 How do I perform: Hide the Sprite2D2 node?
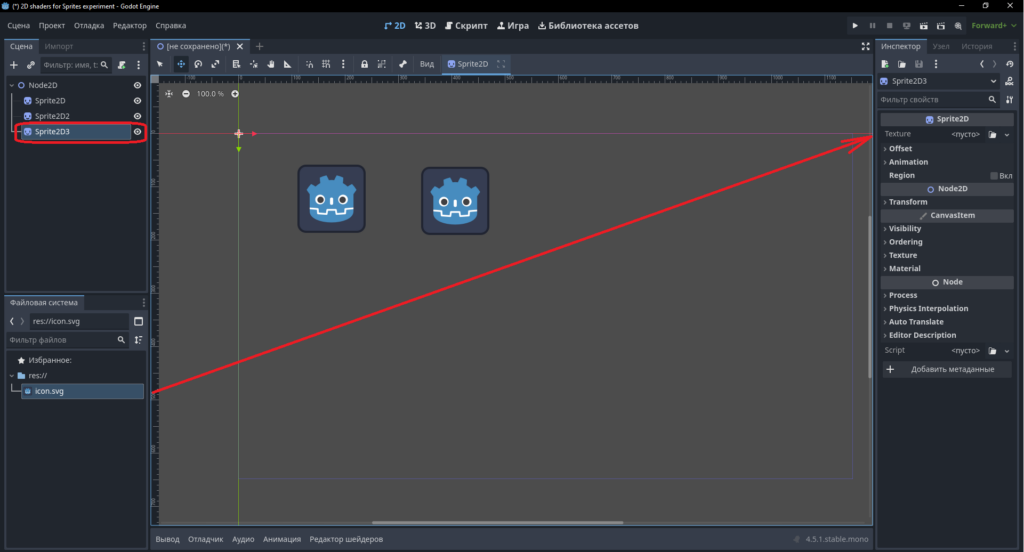point(137,116)
